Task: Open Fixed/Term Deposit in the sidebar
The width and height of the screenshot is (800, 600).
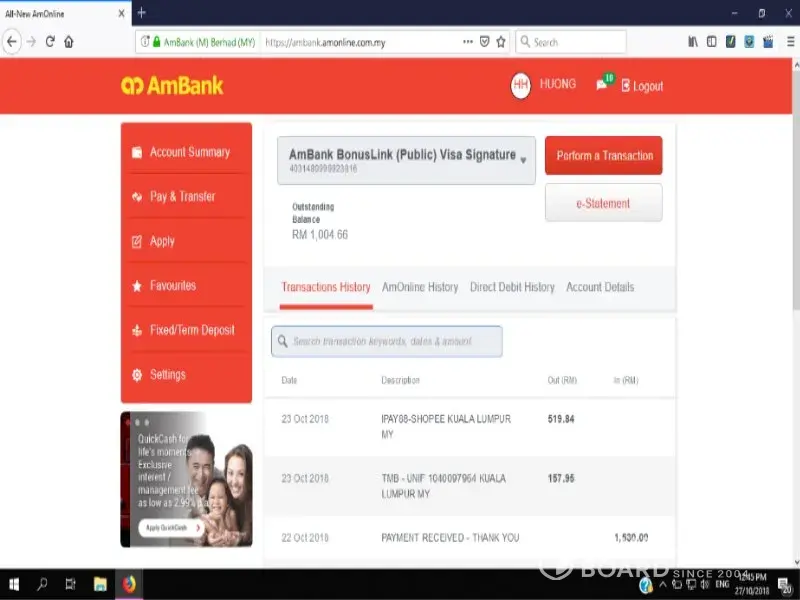Action: [x=186, y=330]
